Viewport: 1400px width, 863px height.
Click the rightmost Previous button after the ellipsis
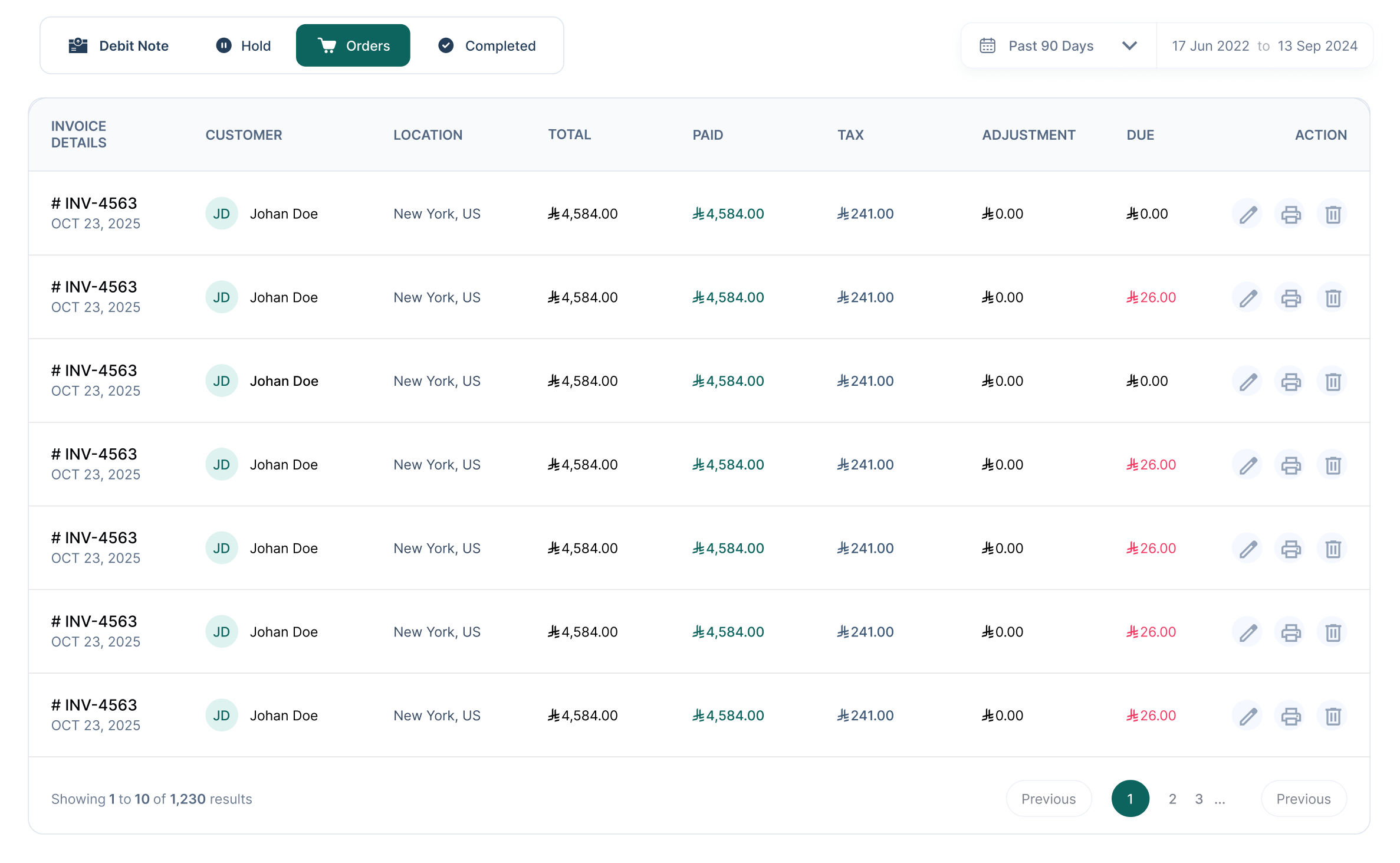(x=1303, y=799)
